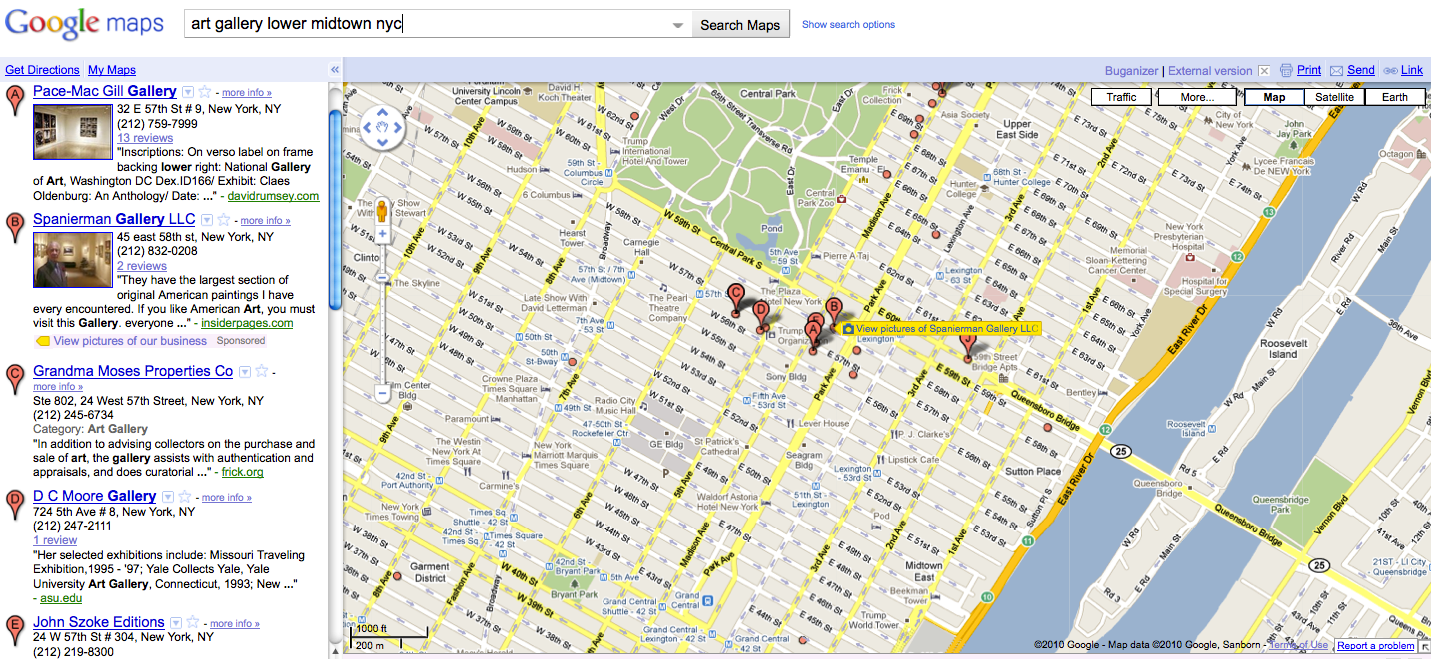The image size is (1431, 659).
Task: Focus the search input field
Action: [x=428, y=25]
